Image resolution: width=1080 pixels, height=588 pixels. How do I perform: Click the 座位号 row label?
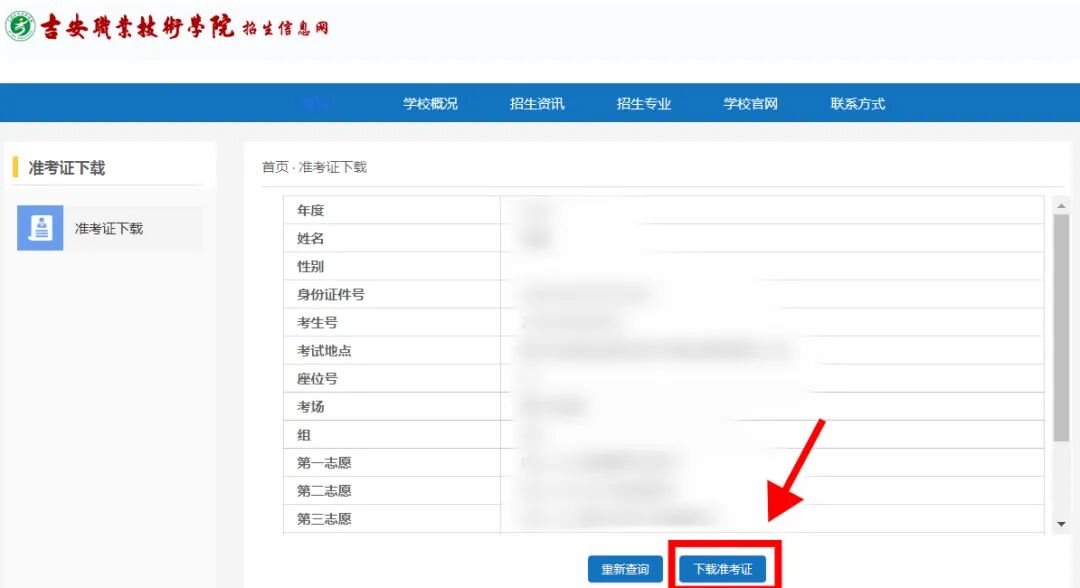(x=317, y=379)
